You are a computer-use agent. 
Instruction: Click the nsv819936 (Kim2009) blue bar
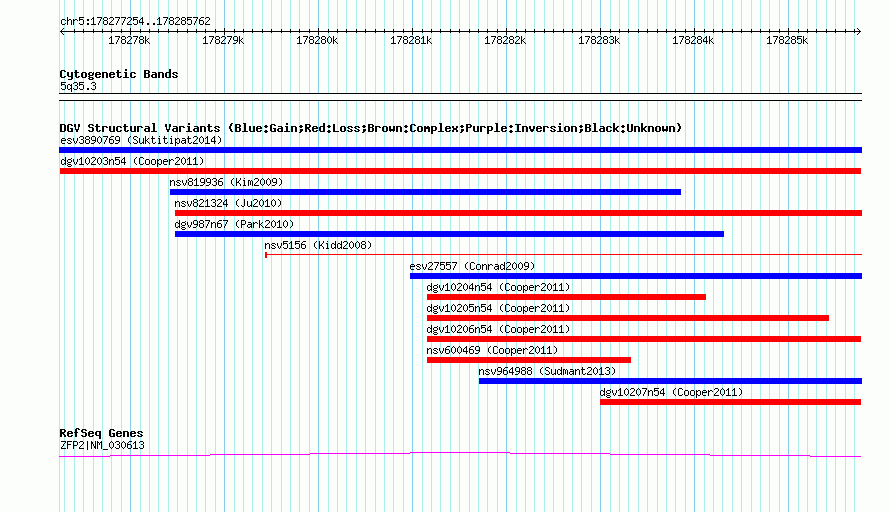coord(425,192)
